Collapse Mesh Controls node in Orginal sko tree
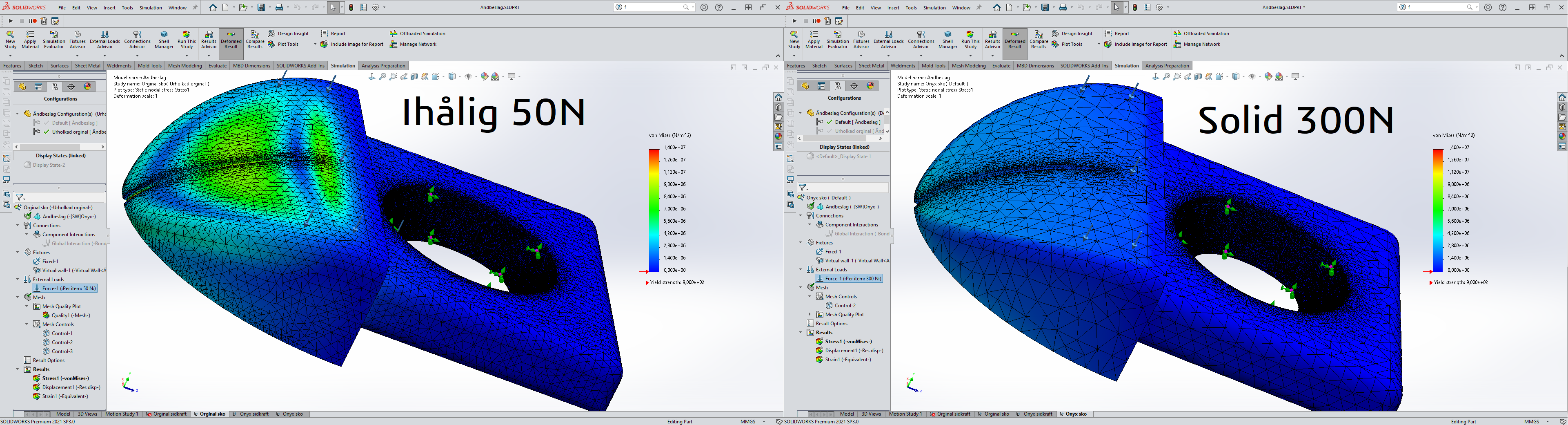 click(27, 324)
